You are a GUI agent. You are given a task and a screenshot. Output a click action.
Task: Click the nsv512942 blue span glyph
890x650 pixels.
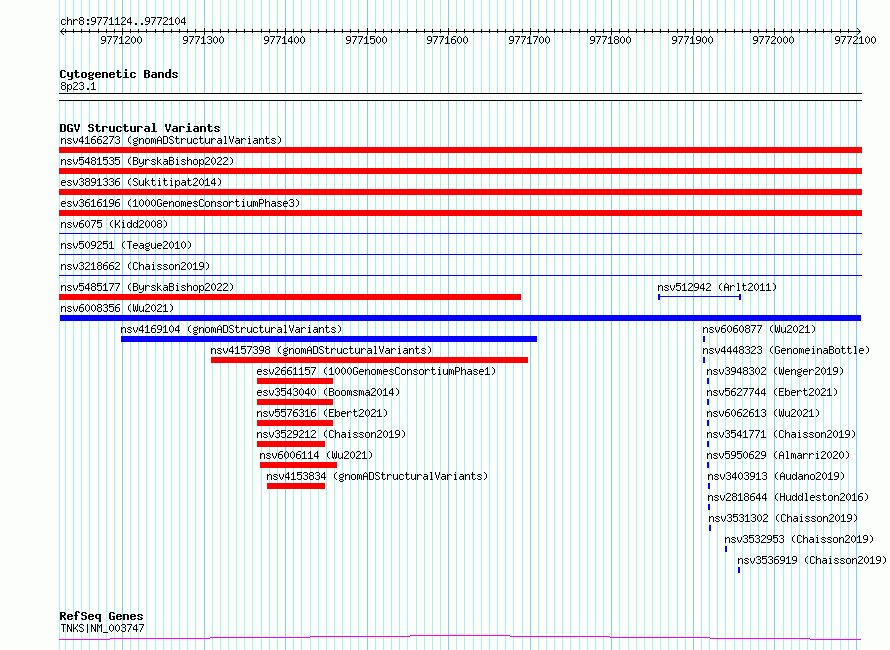(x=699, y=297)
